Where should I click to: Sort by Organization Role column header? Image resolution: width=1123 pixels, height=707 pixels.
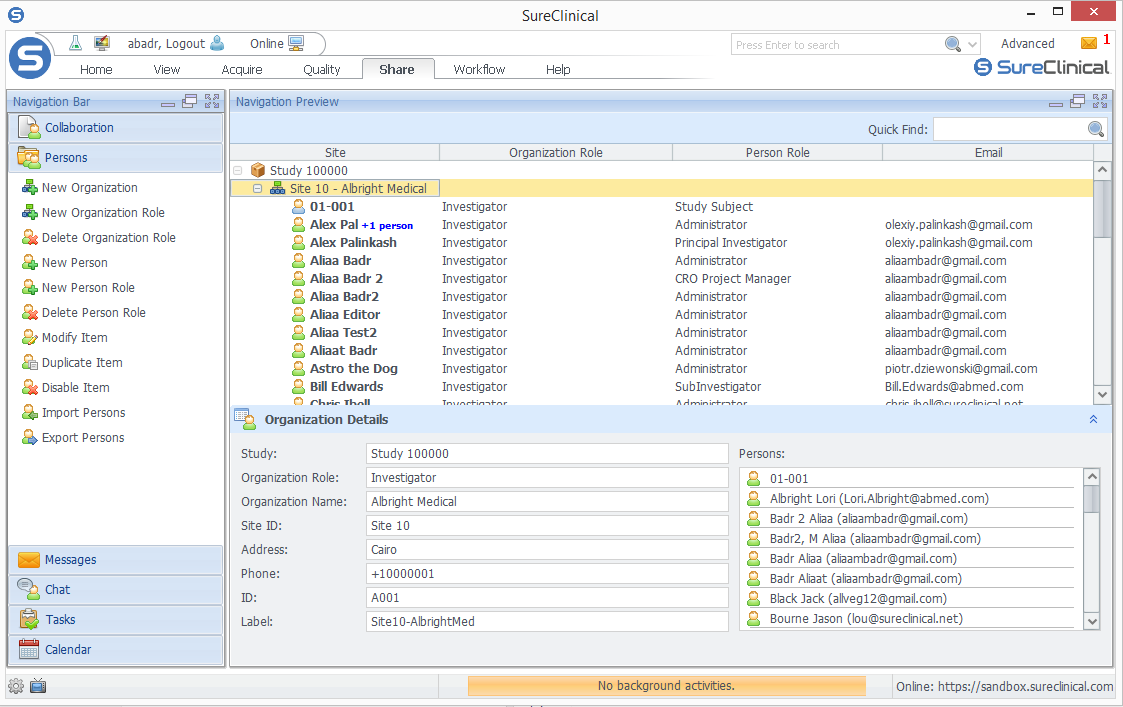click(x=556, y=153)
